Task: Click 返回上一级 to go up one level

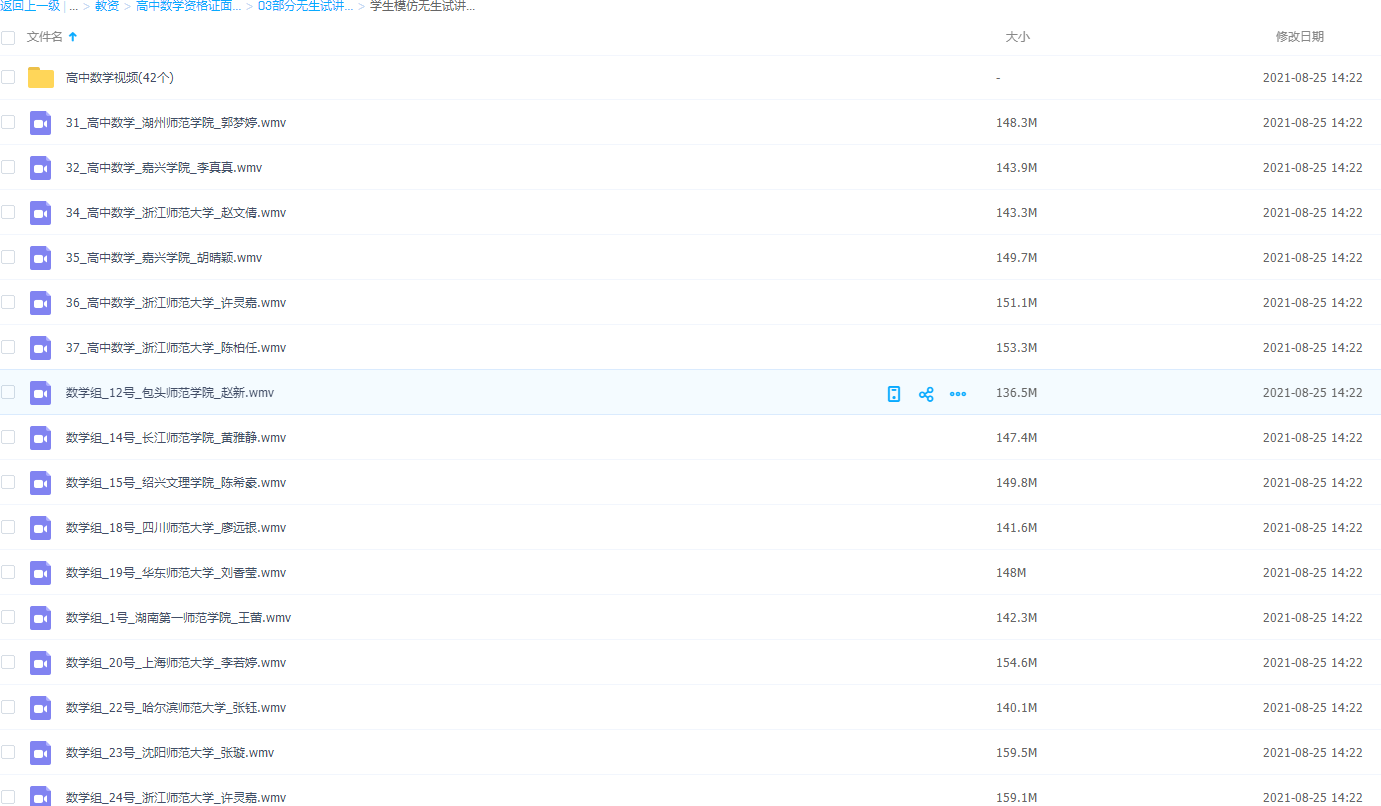Action: click(30, 6)
